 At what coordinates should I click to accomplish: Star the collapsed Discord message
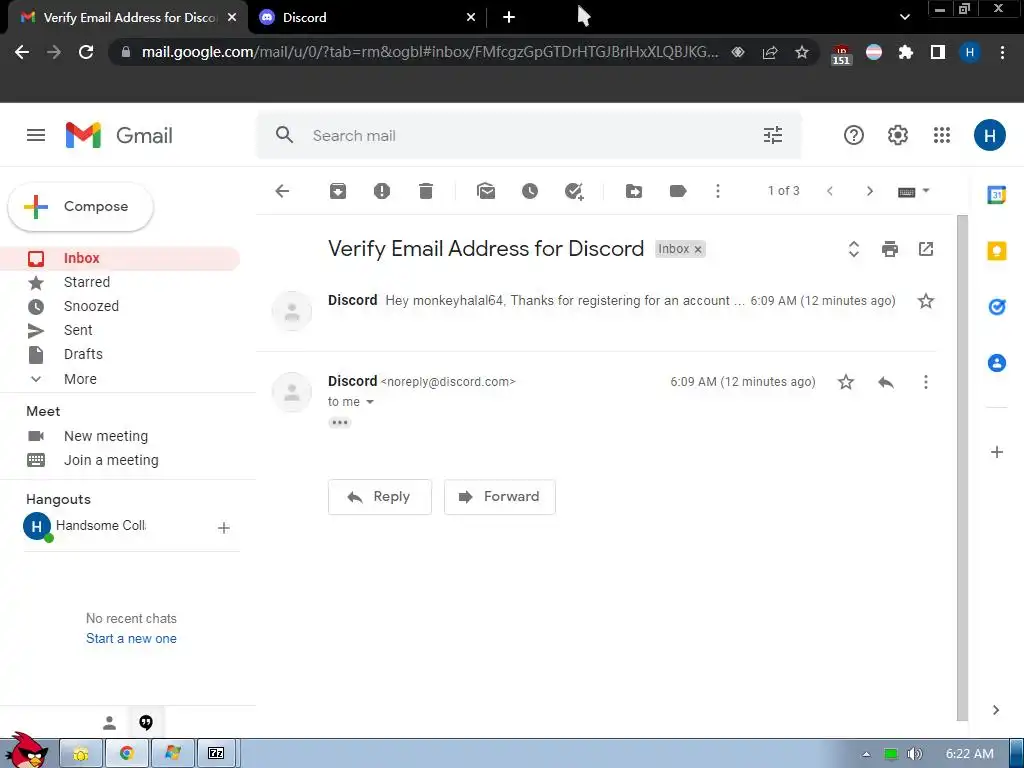pyautogui.click(x=925, y=301)
